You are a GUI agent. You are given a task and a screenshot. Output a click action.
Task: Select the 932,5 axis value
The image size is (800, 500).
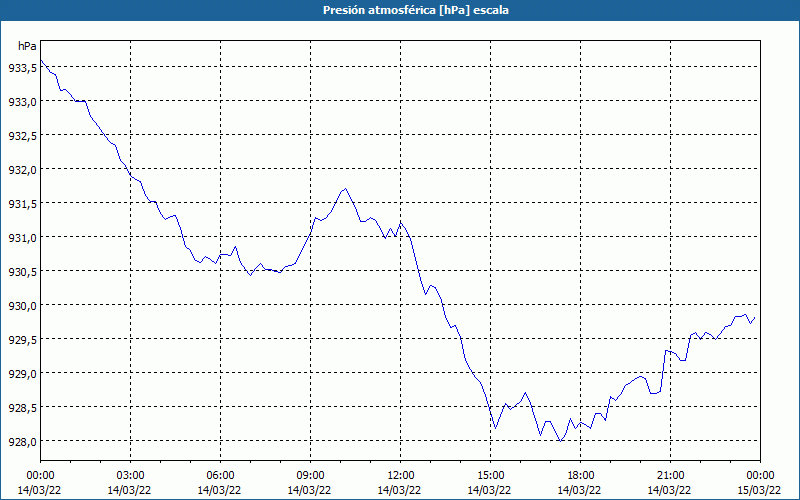[22, 136]
